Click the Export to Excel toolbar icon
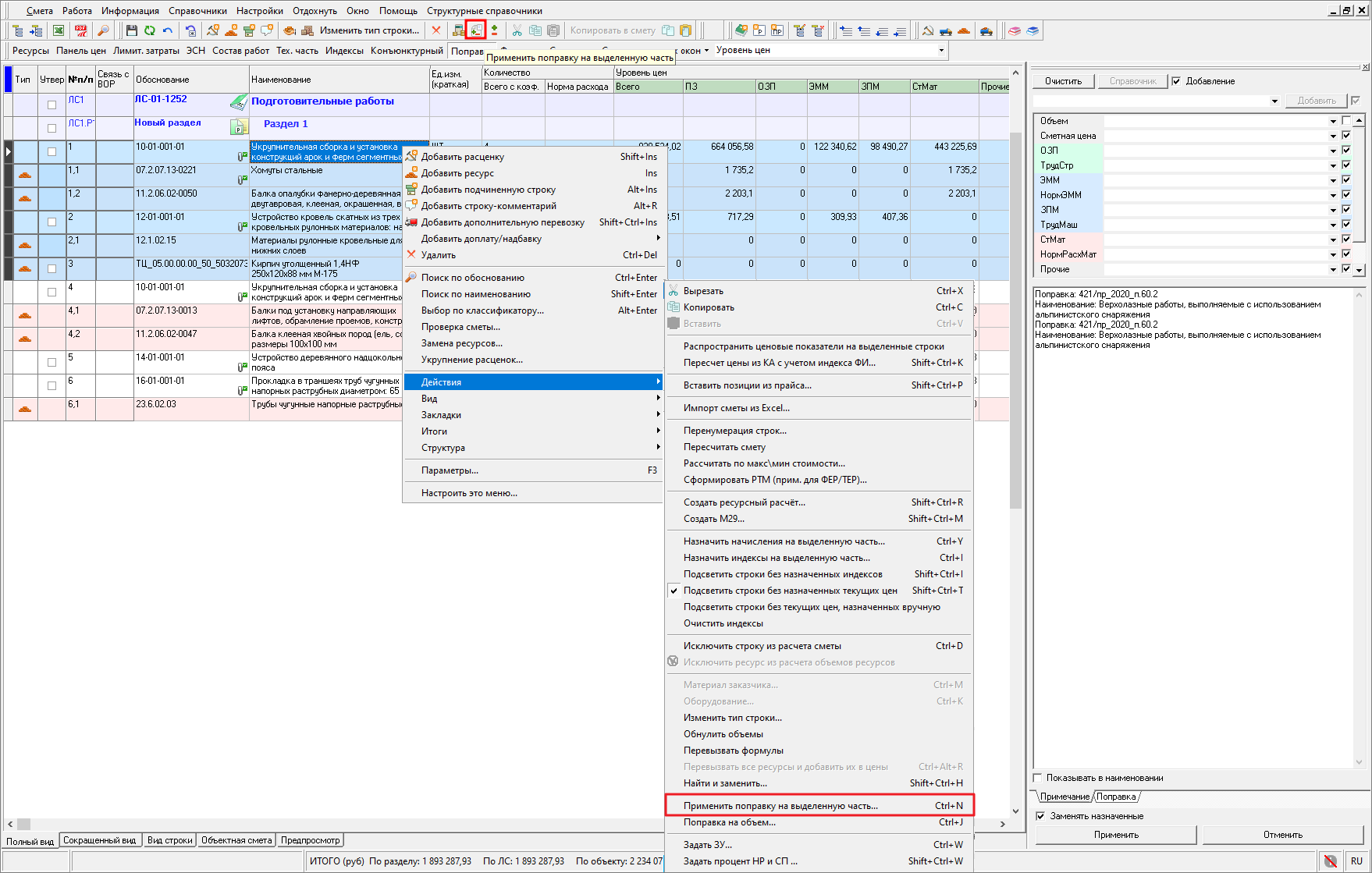 (59, 30)
